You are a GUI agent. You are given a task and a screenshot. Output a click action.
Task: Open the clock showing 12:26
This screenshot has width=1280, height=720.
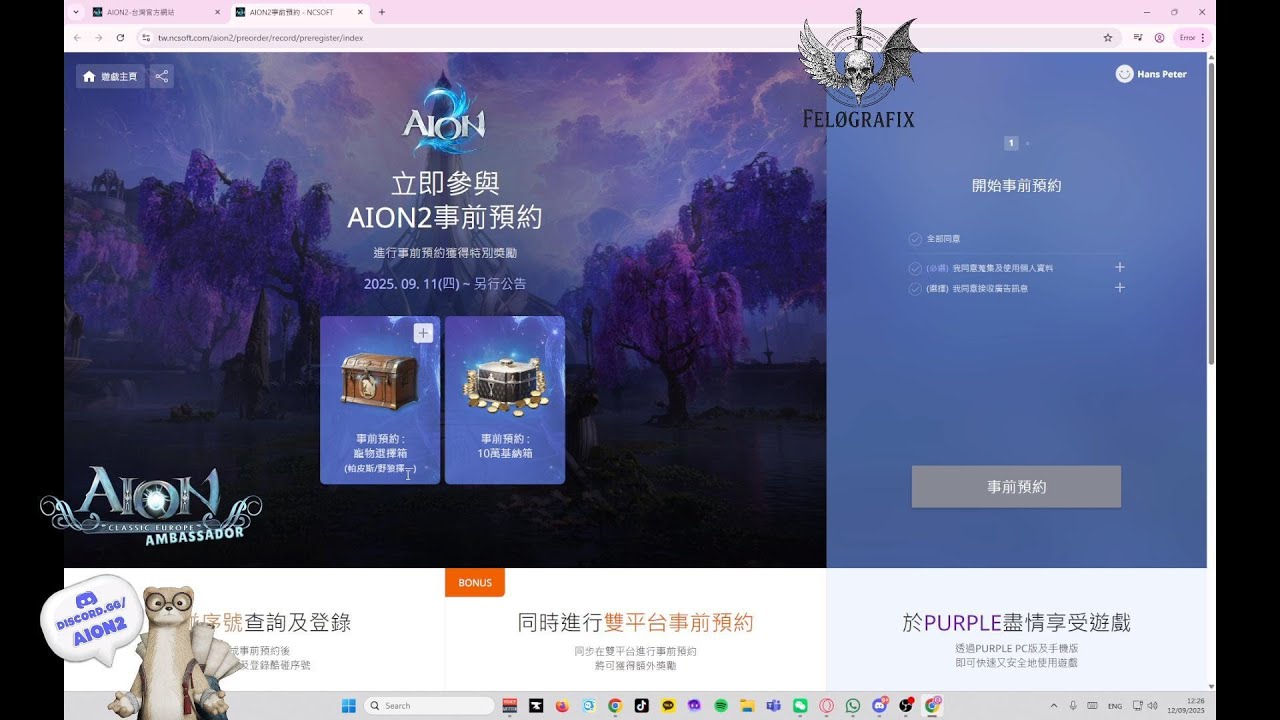pos(1188,706)
